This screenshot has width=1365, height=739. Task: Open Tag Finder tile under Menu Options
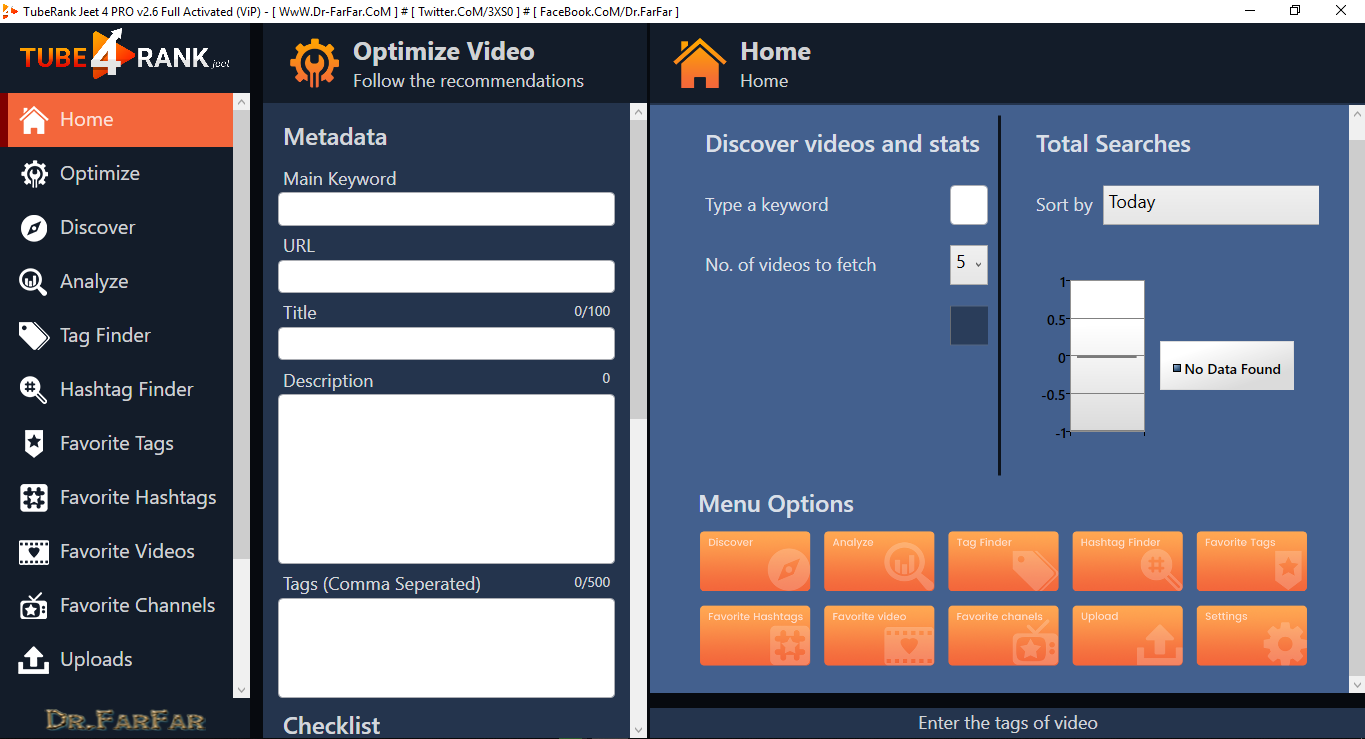click(x=1003, y=561)
